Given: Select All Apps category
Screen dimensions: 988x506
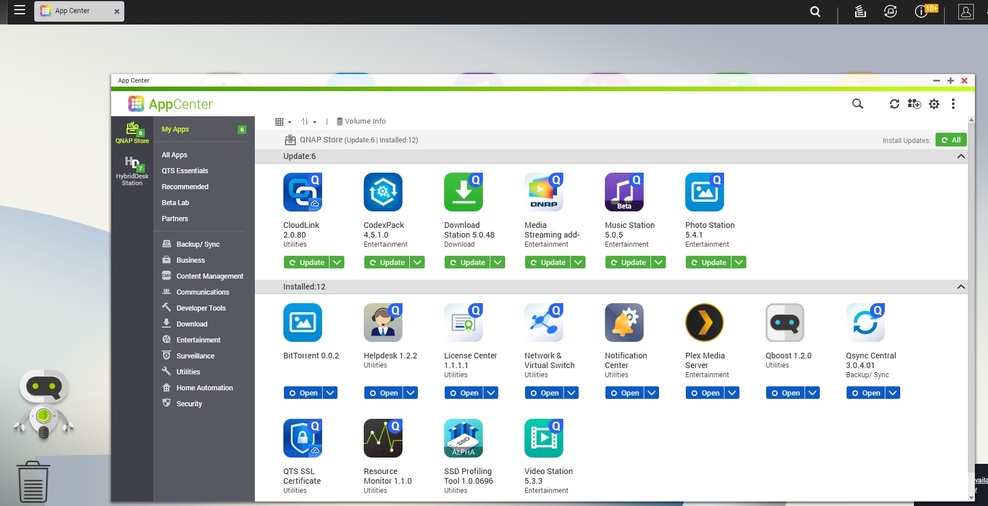Looking at the screenshot, I should (175, 155).
